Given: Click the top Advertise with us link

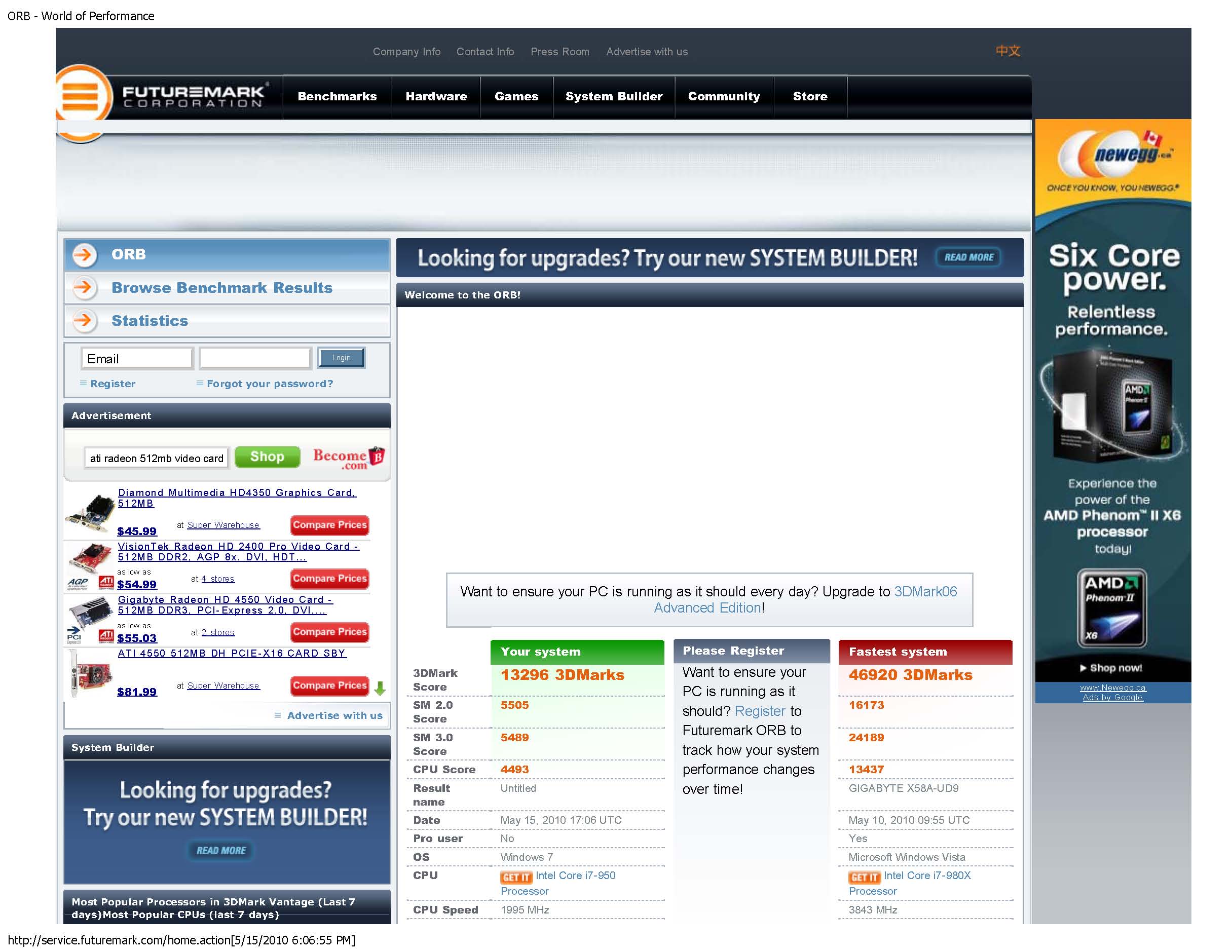Looking at the screenshot, I should pyautogui.click(x=647, y=51).
